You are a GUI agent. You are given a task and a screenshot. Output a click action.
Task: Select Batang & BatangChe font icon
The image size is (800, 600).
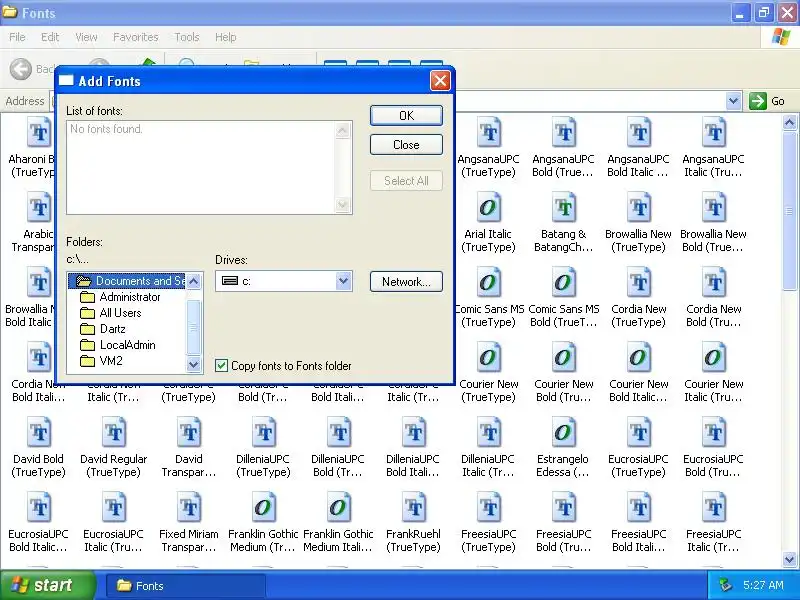click(x=563, y=208)
